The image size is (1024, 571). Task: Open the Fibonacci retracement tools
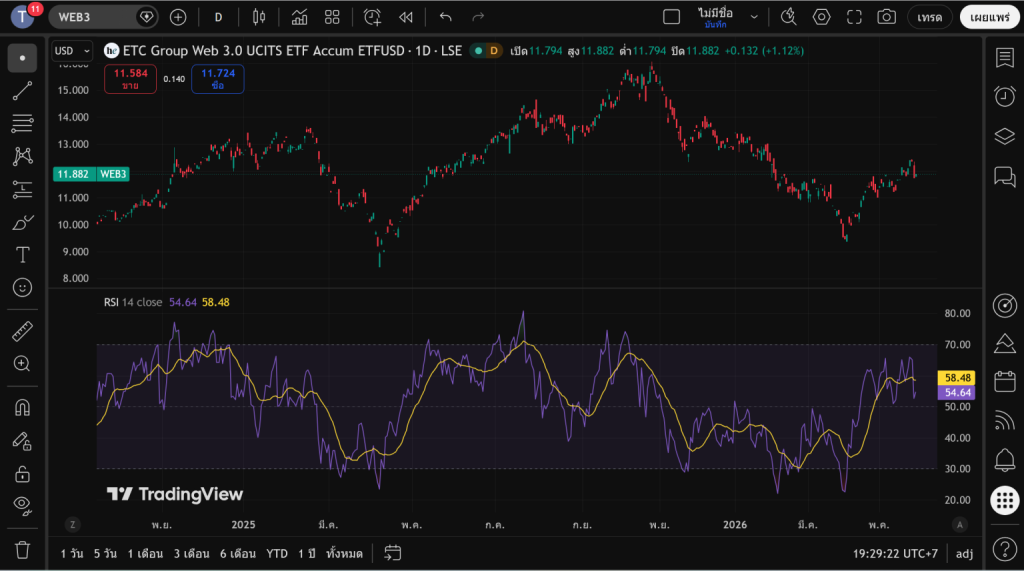coord(22,123)
